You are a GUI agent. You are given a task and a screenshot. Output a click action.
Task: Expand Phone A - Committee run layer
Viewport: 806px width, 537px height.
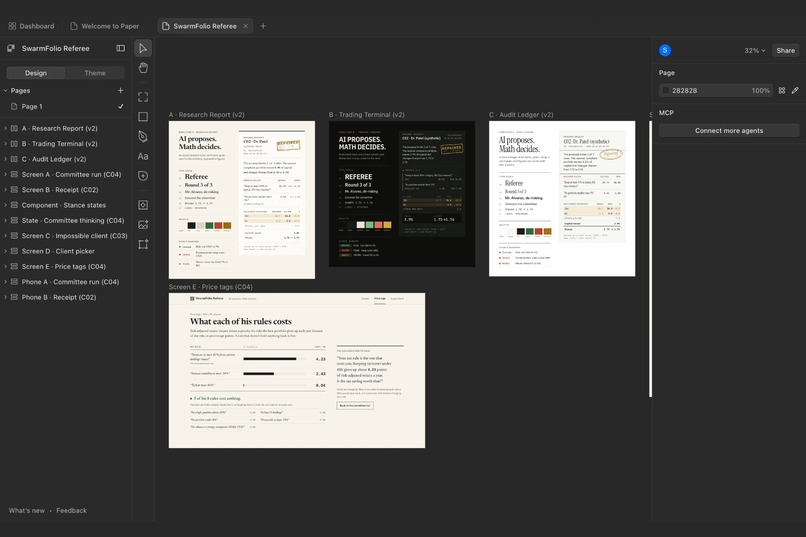[5, 282]
